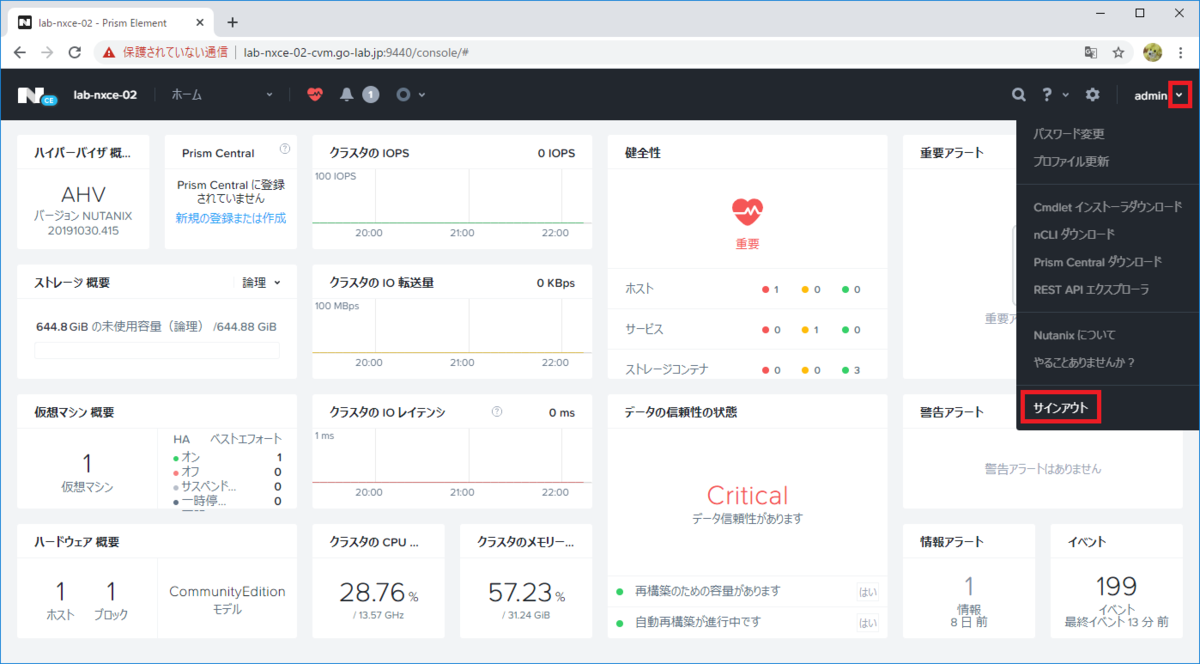Click the 199 events count

(1116, 586)
